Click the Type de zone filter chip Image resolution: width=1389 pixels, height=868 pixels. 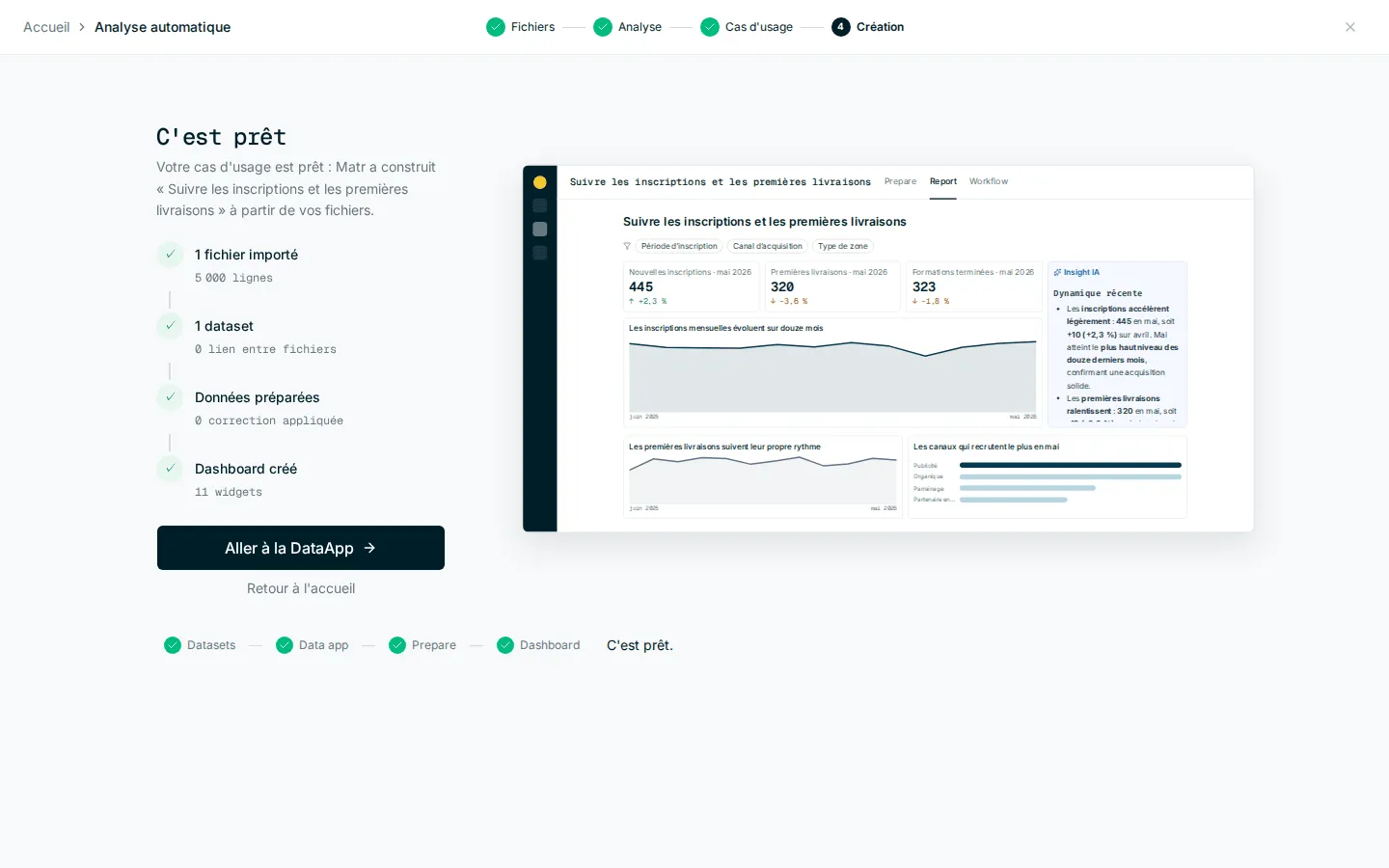[843, 246]
